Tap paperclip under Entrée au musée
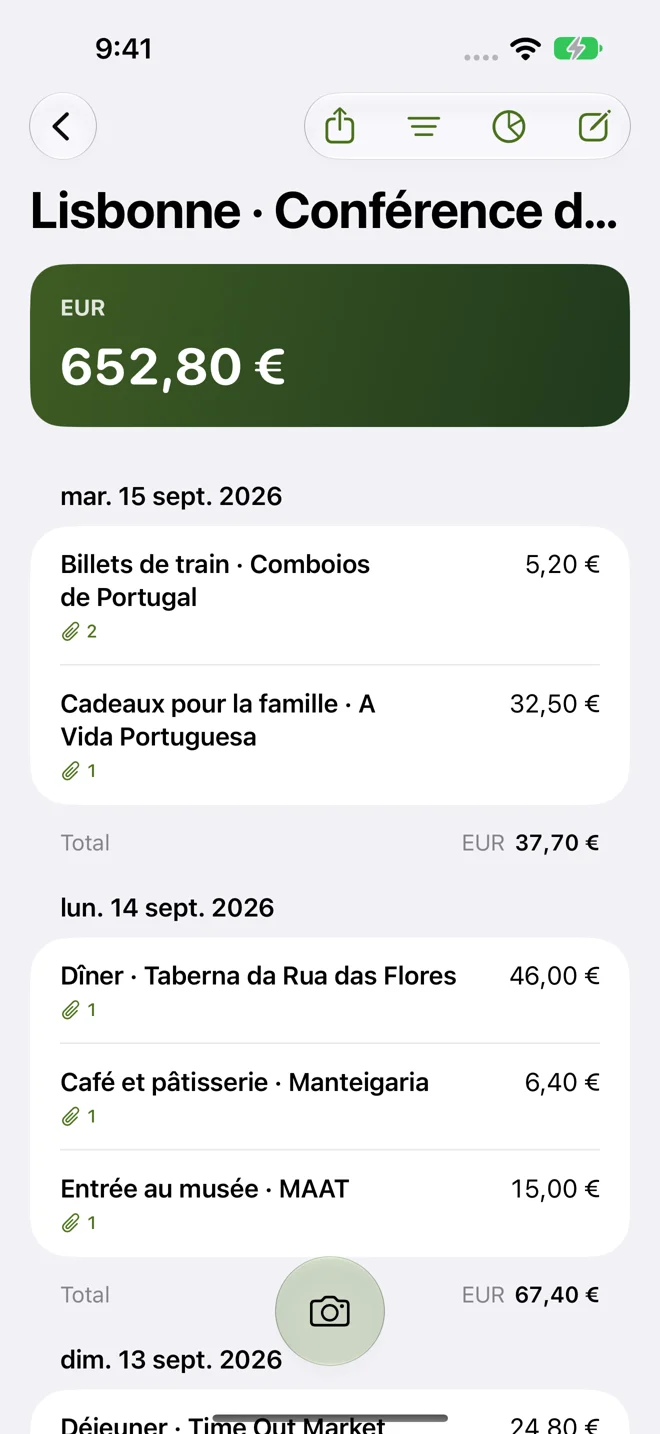Screen dimensions: 660x1434 click(x=79, y=1223)
